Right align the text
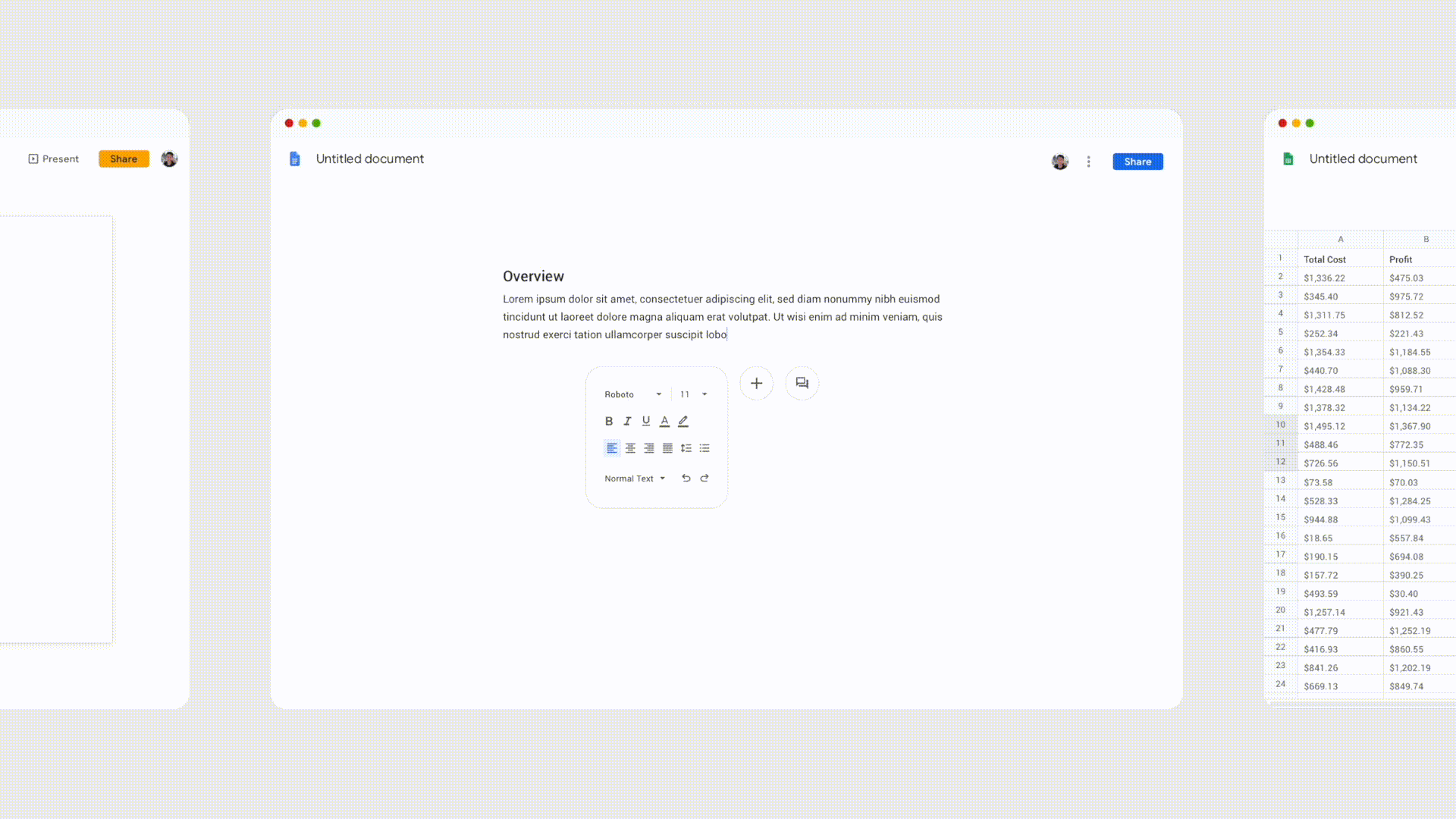The height and width of the screenshot is (819, 1456). 649,448
